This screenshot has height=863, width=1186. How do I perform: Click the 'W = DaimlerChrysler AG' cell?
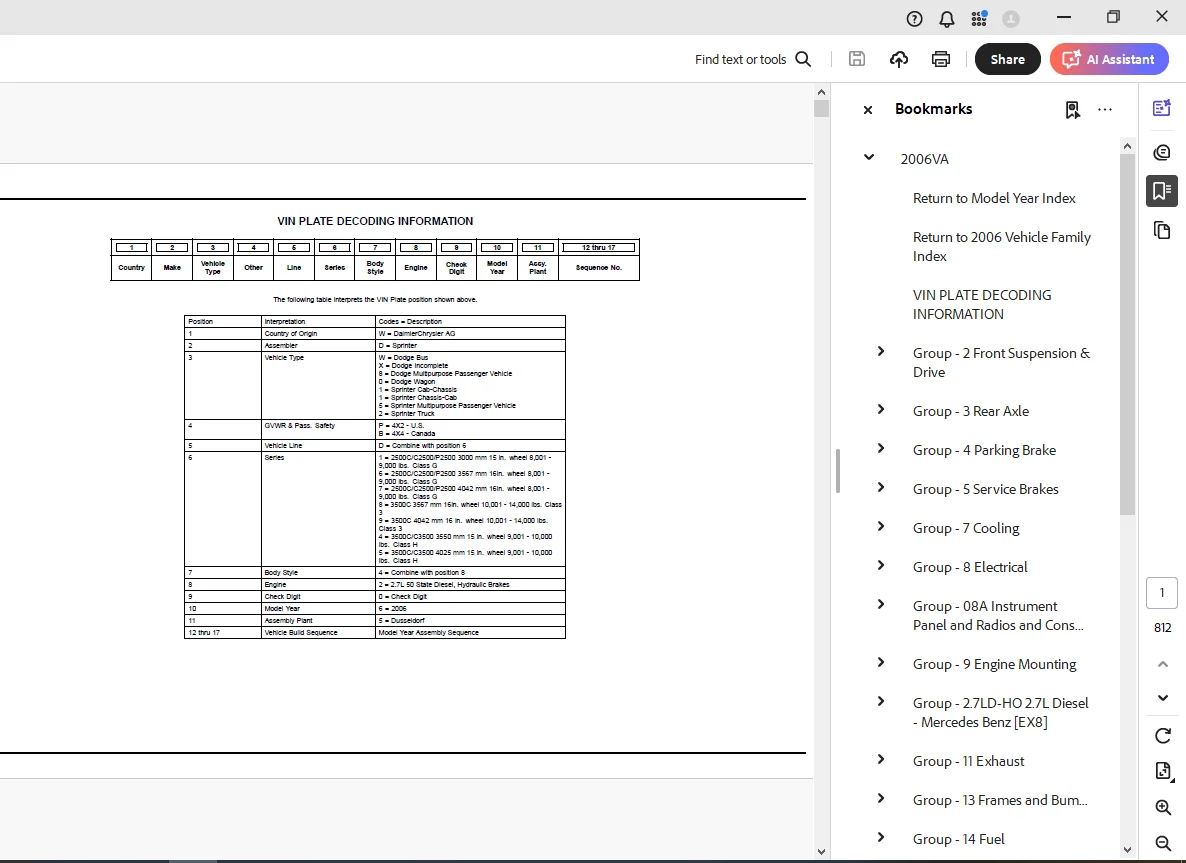pyautogui.click(x=470, y=333)
